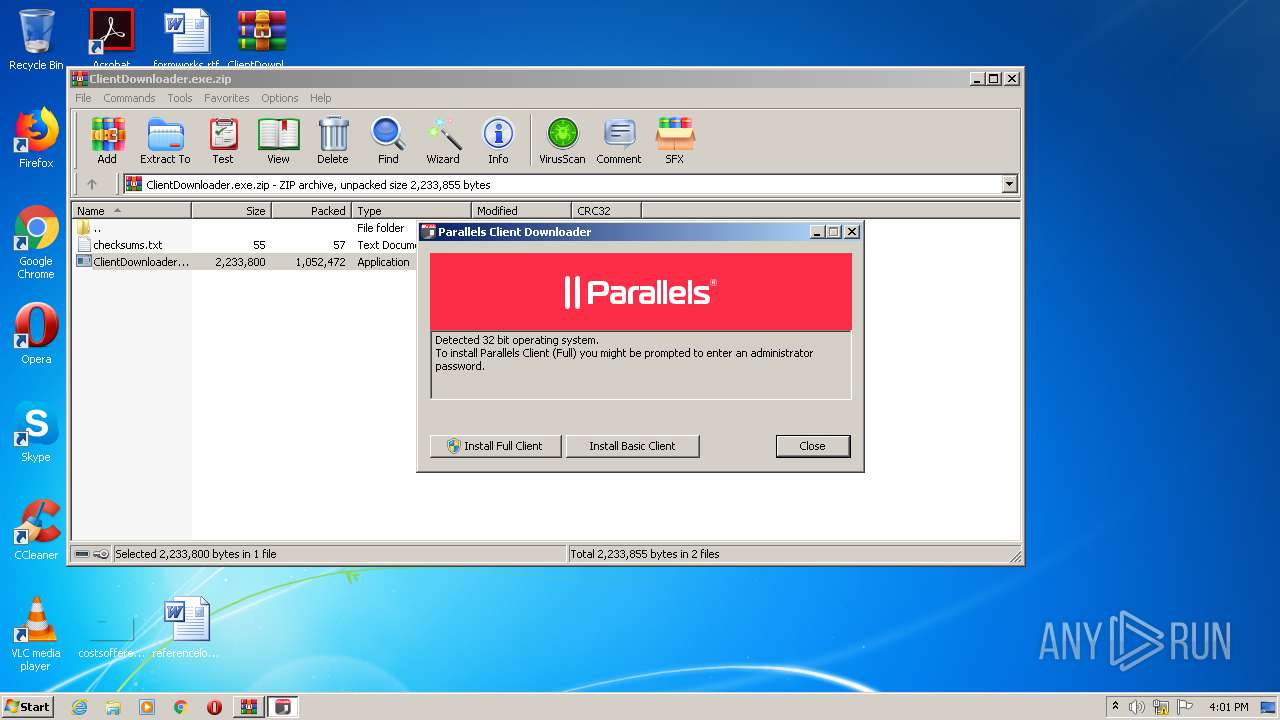The height and width of the screenshot is (720, 1280).
Task: Open the View toolbar icon
Action: (x=278, y=141)
